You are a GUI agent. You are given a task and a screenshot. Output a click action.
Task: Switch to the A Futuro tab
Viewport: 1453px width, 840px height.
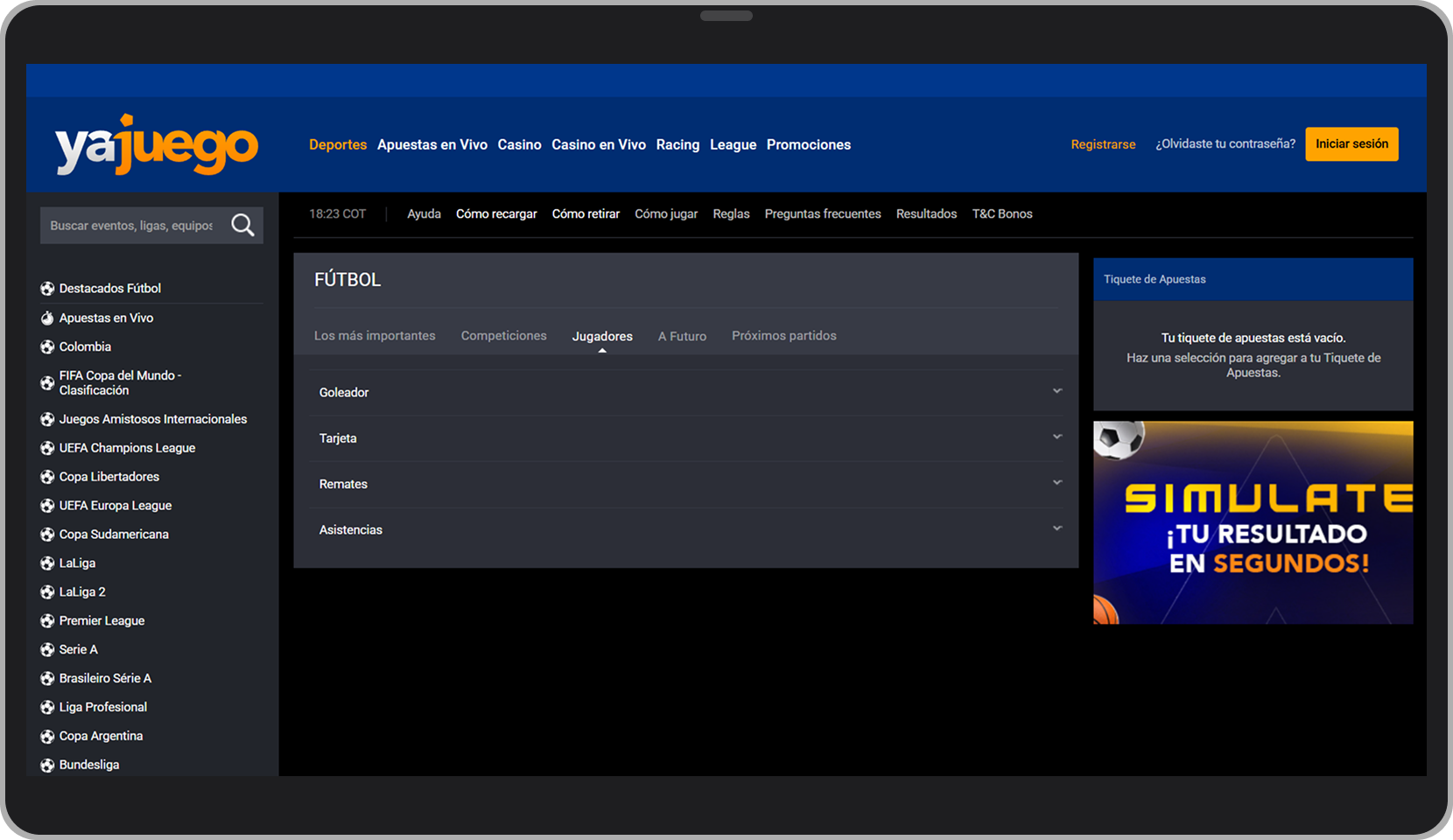[x=683, y=337]
